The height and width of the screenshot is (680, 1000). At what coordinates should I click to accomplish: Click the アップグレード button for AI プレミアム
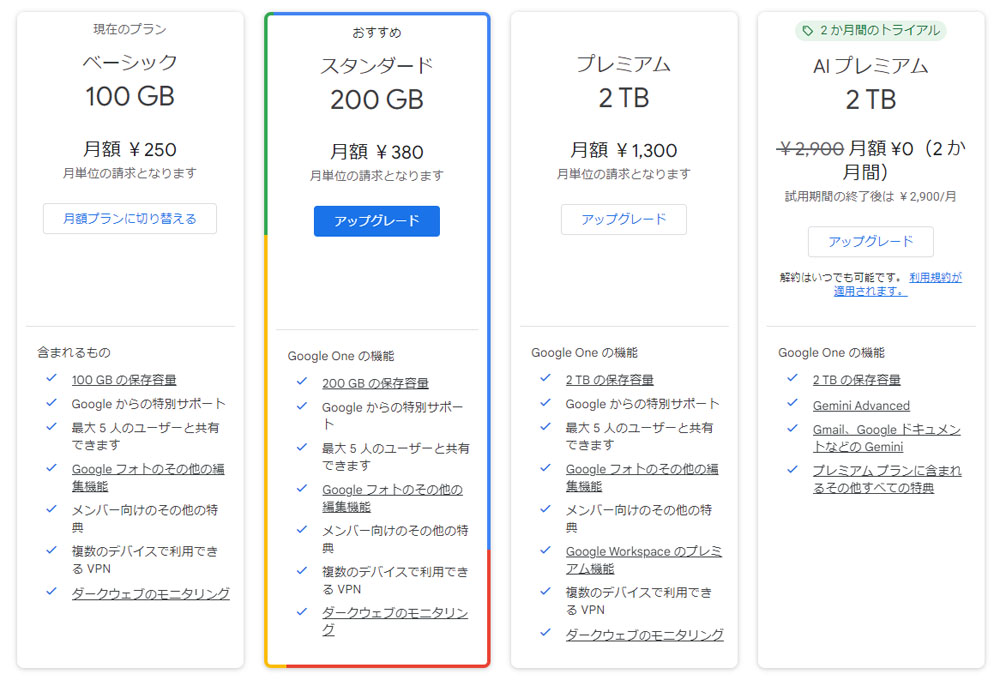[x=871, y=242]
